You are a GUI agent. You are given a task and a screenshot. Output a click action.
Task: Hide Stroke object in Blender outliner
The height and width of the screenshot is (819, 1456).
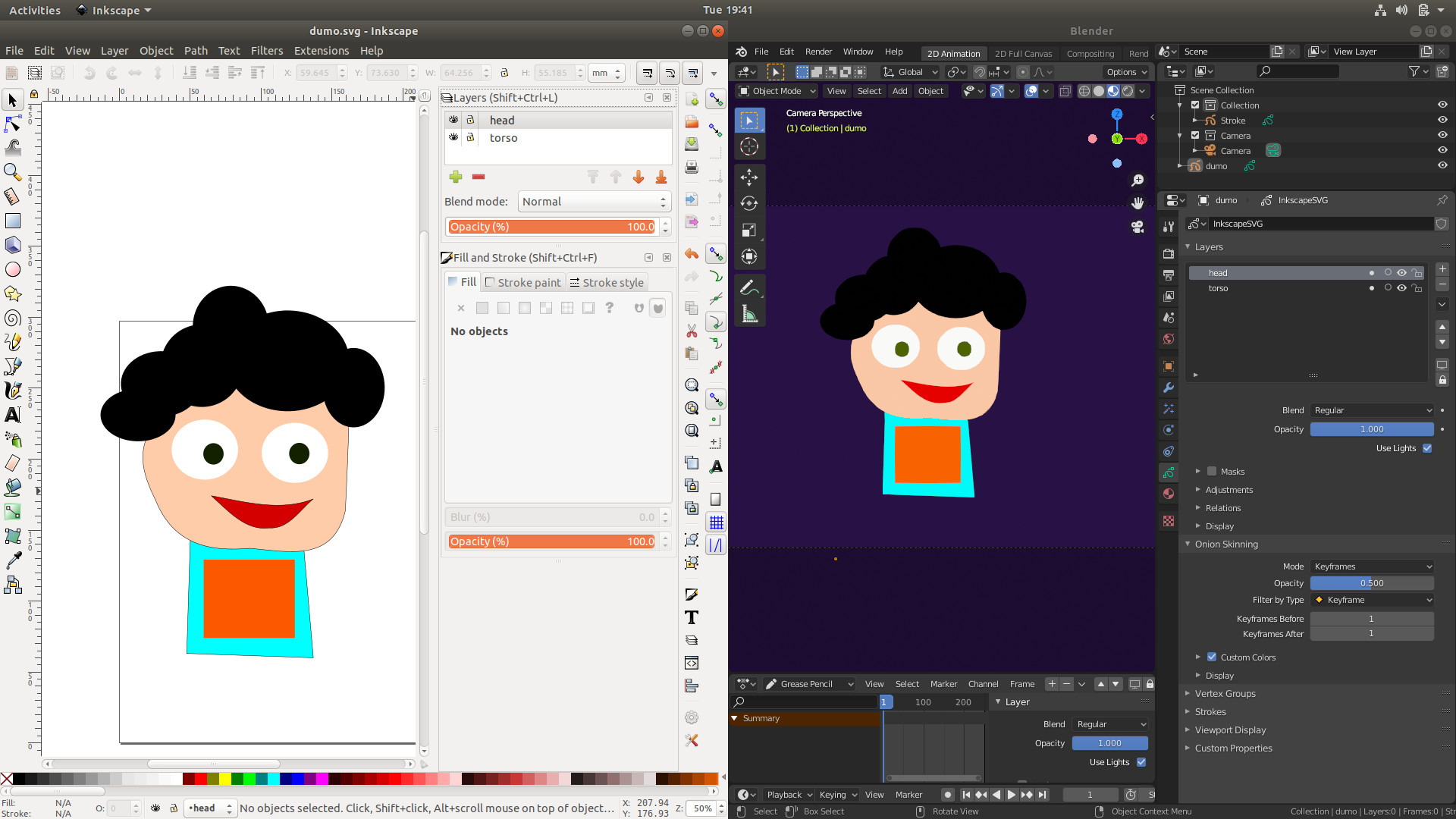point(1442,120)
